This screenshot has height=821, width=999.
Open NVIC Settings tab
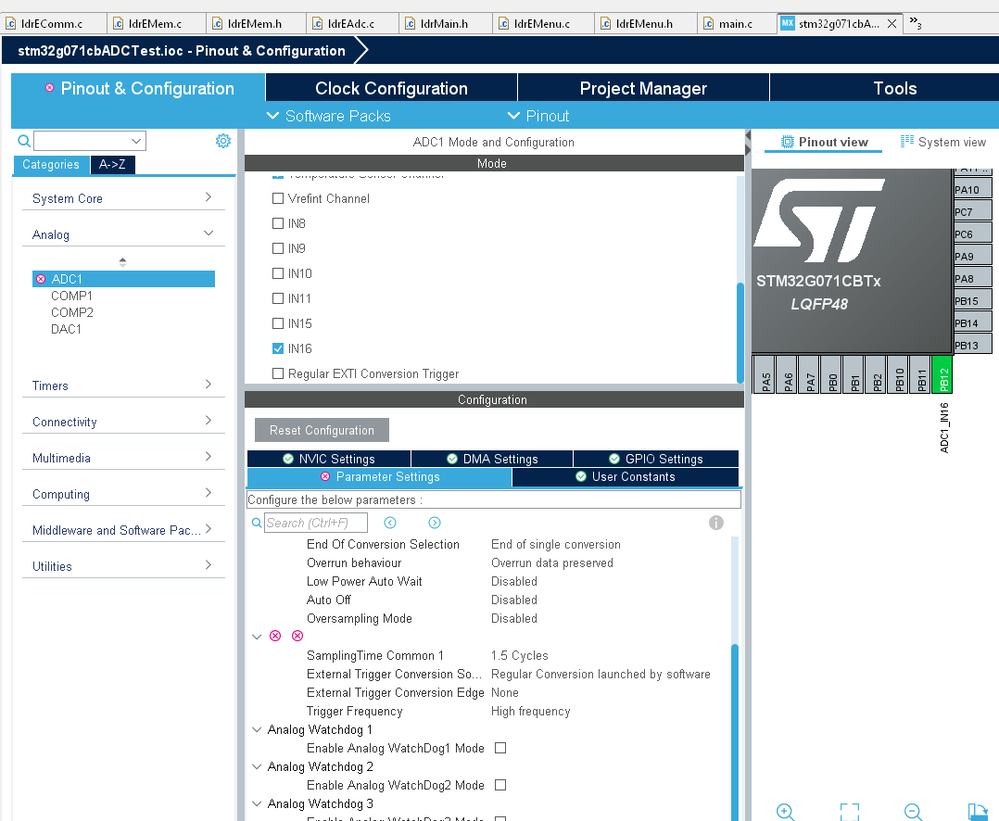pos(329,459)
